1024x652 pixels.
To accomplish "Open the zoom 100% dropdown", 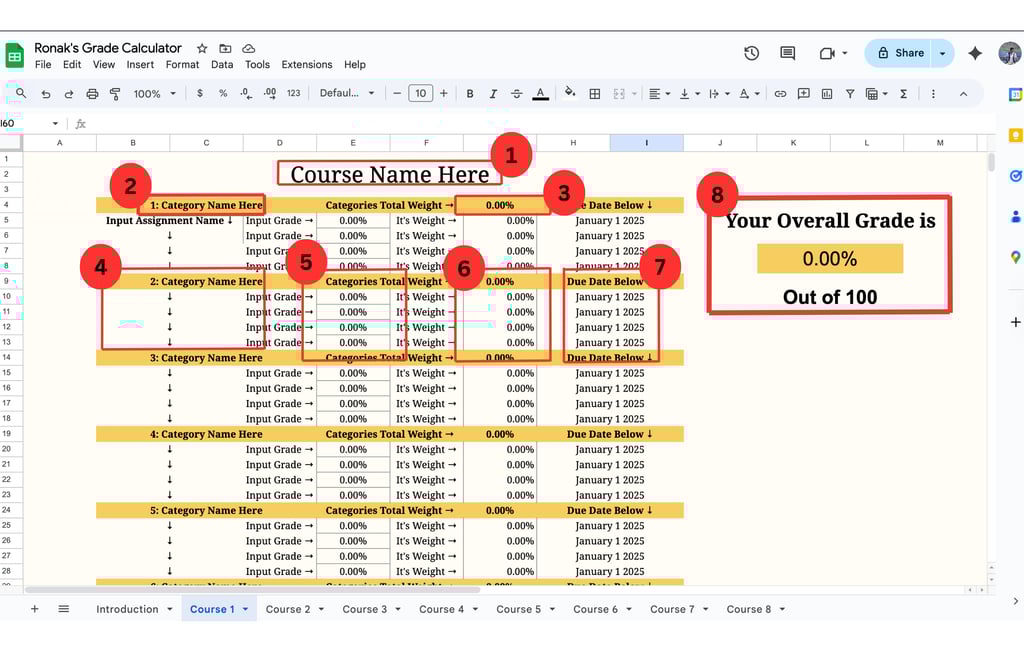I will pyautogui.click(x=155, y=94).
